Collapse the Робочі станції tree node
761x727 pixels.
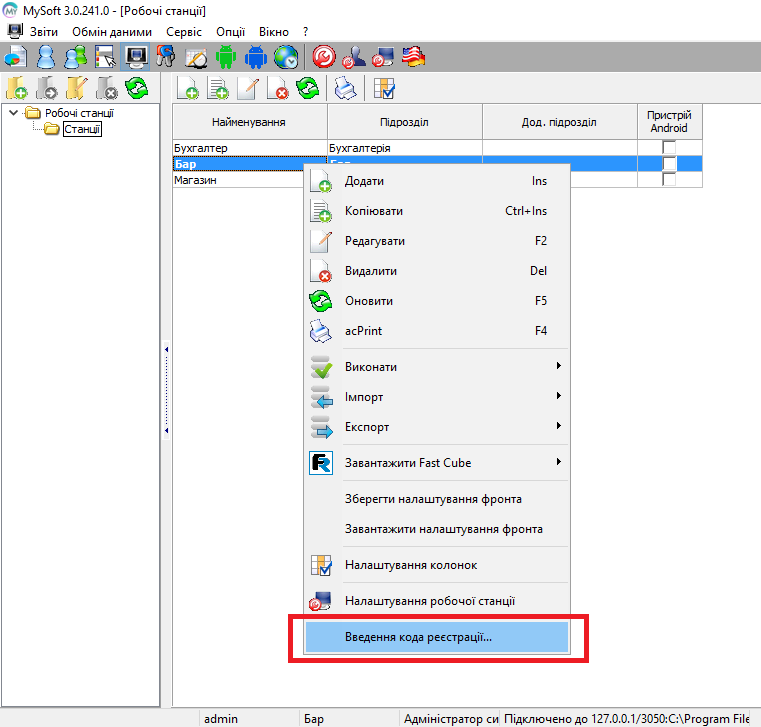(14, 113)
